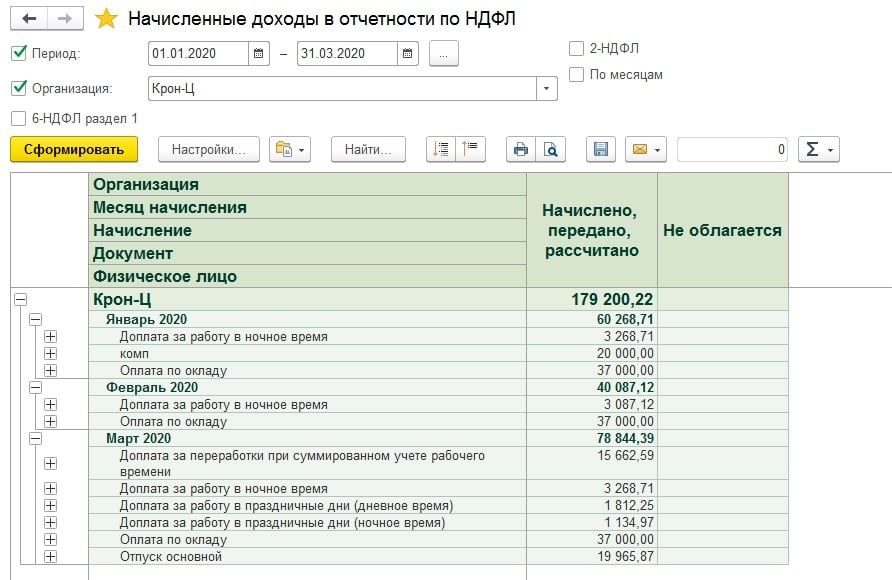892x580 pixels.
Task: Click the Сформировать button
Action: pos(73,150)
